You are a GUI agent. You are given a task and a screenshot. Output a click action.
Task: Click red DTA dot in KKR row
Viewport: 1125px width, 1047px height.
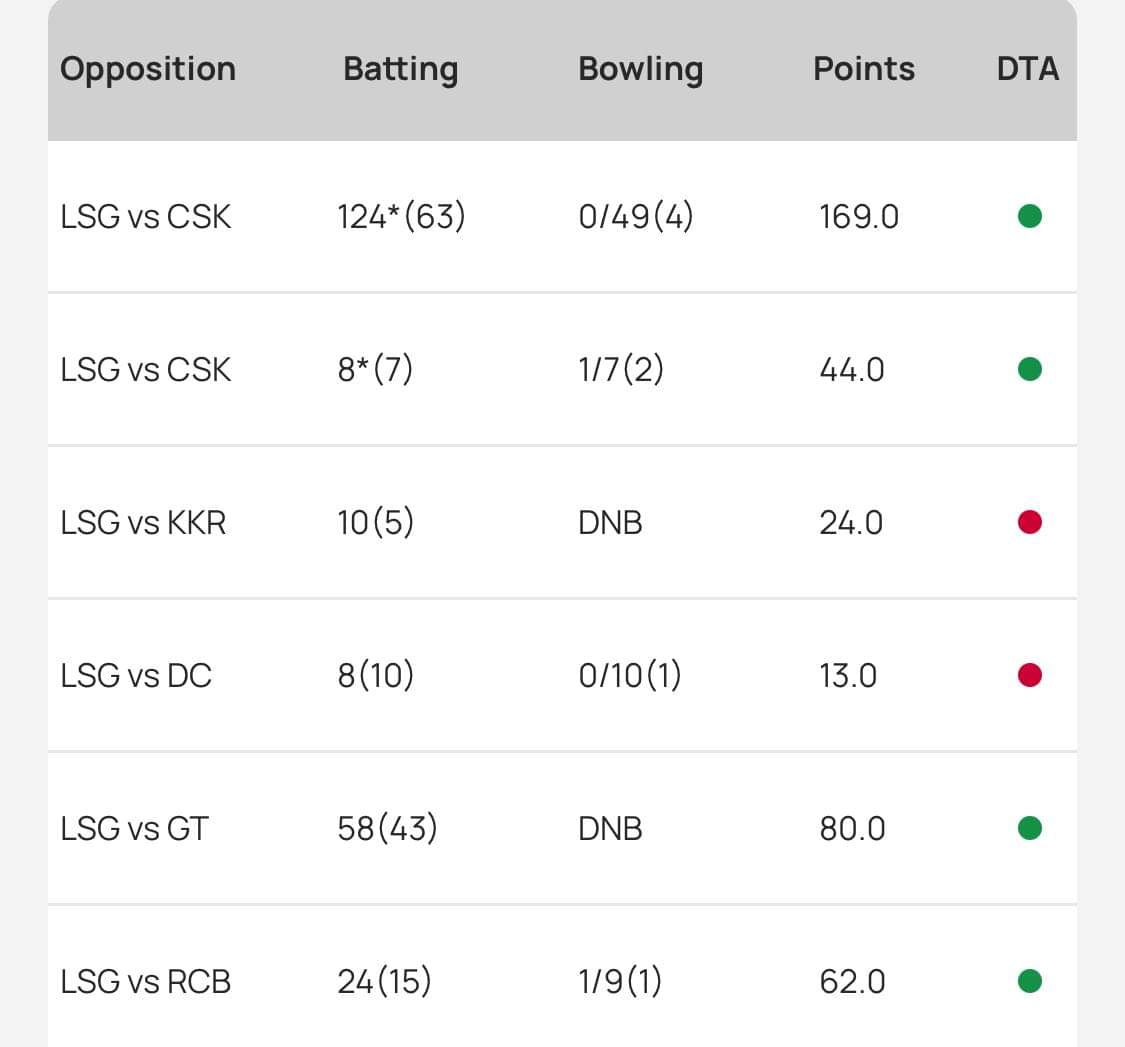point(1030,522)
